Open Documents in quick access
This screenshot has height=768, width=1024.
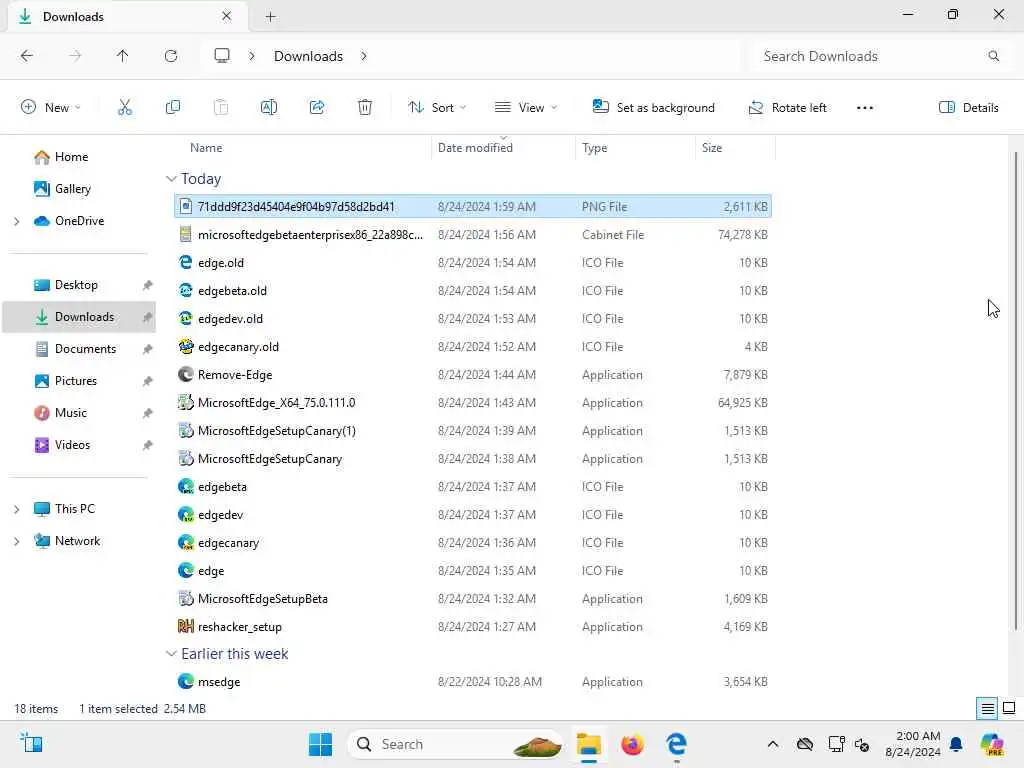coord(85,349)
